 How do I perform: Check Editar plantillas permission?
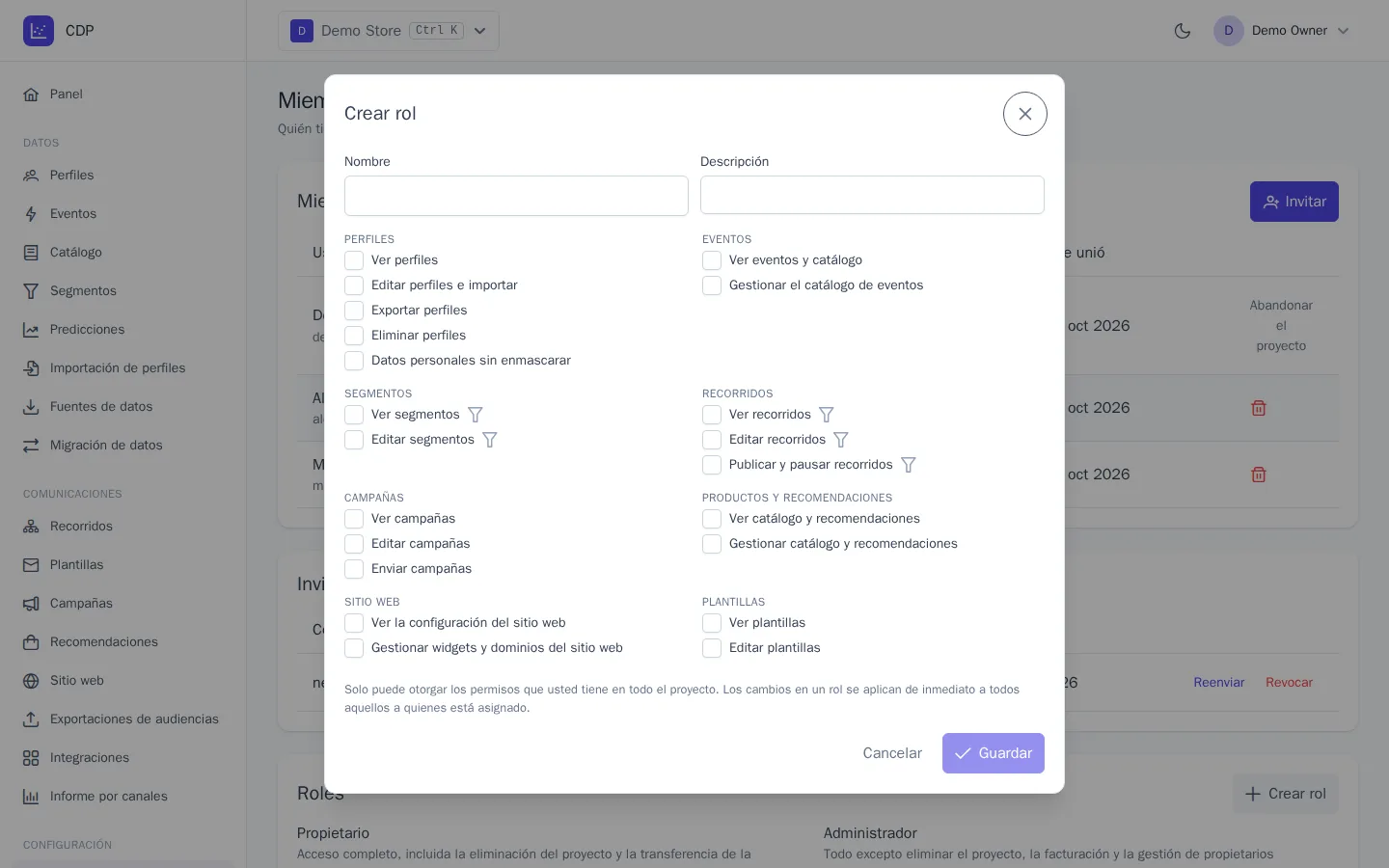(x=712, y=648)
